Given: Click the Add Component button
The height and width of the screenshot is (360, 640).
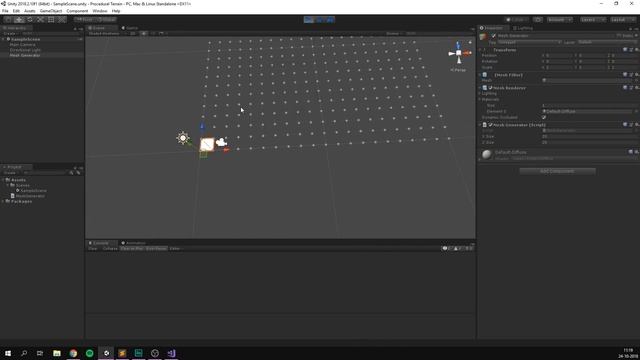Looking at the screenshot, I should (x=557, y=171).
